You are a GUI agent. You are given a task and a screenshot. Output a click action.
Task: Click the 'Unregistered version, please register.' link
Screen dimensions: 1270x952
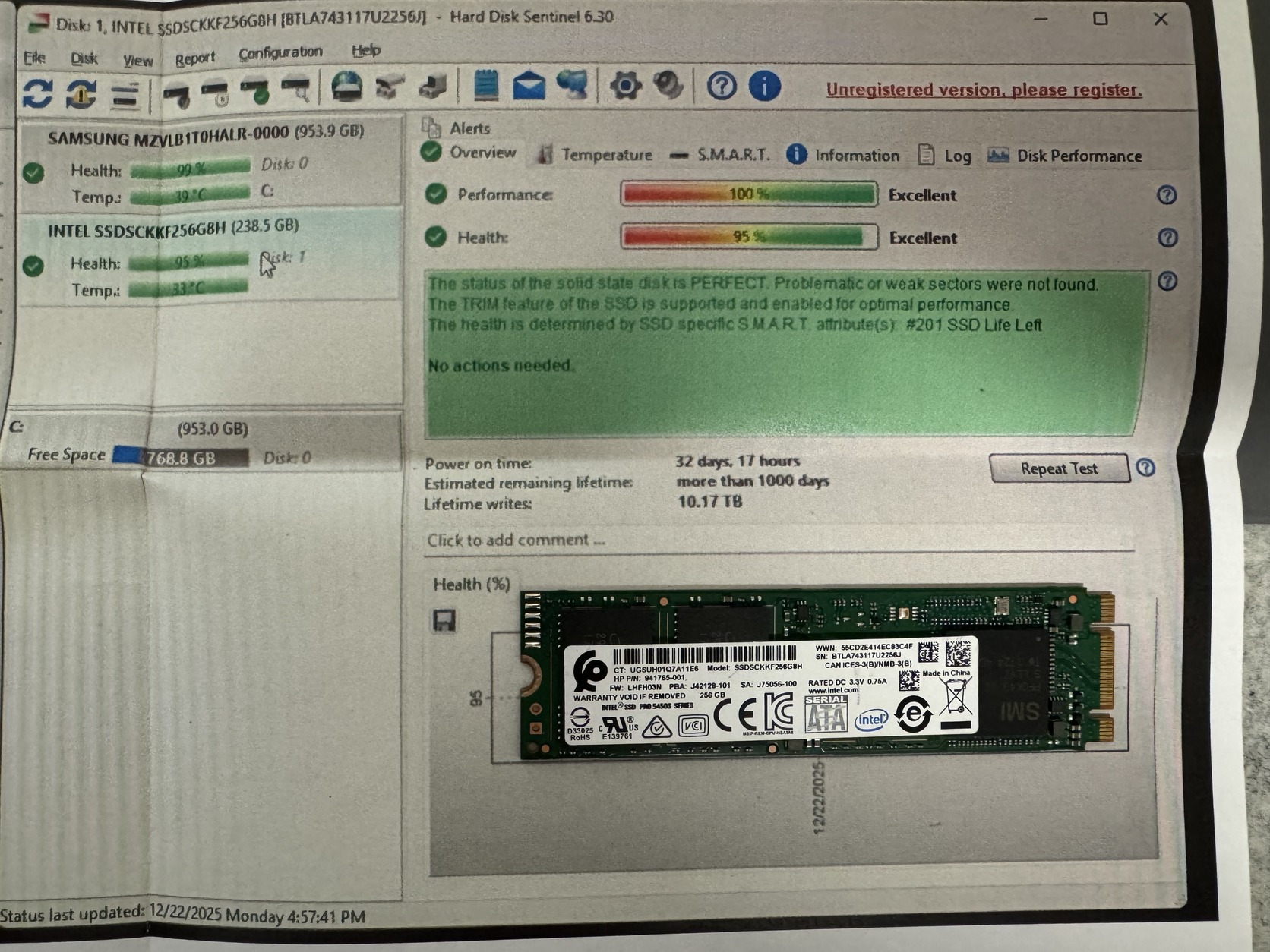tap(984, 90)
